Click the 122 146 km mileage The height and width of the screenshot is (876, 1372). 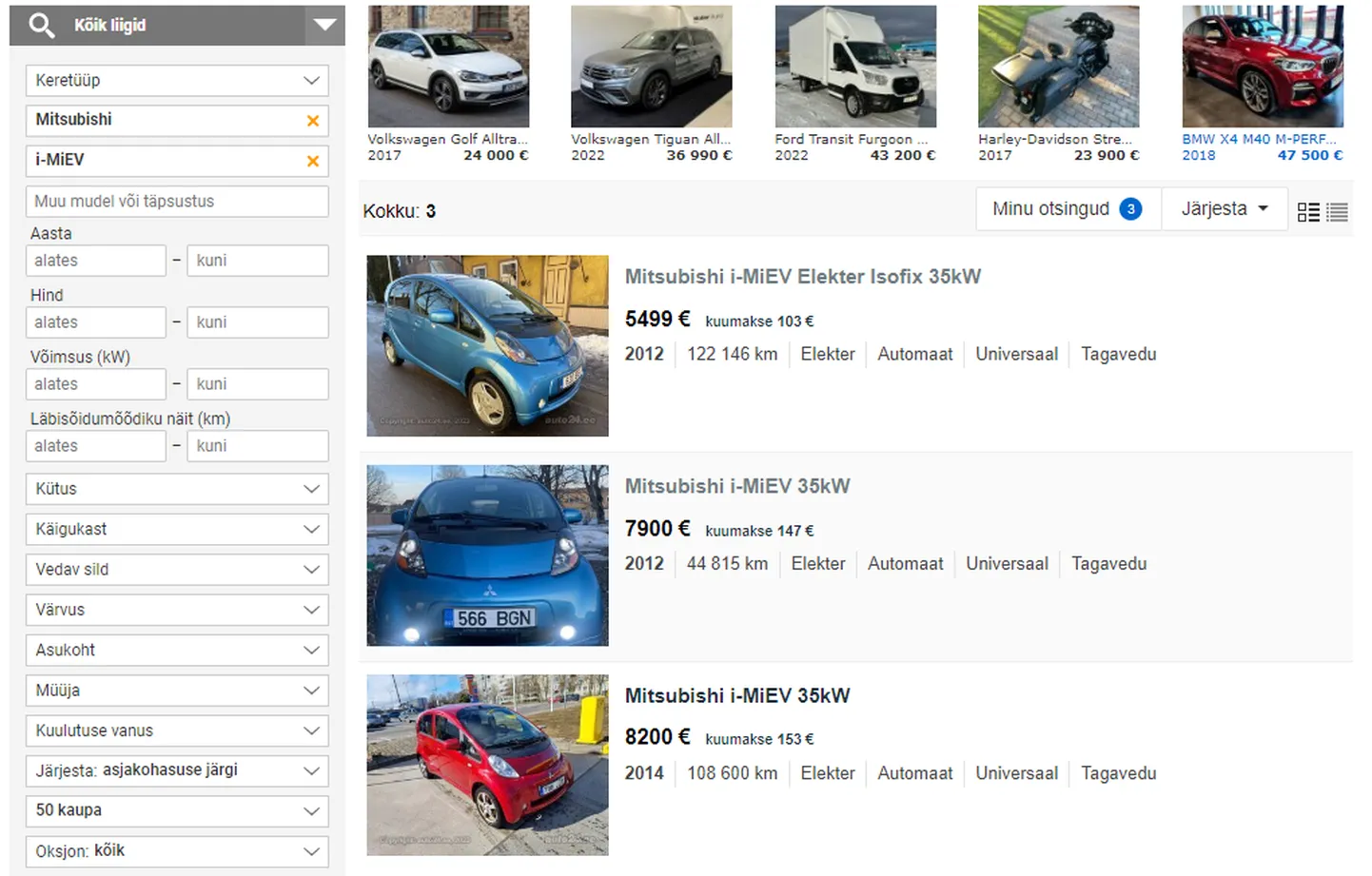[733, 355]
